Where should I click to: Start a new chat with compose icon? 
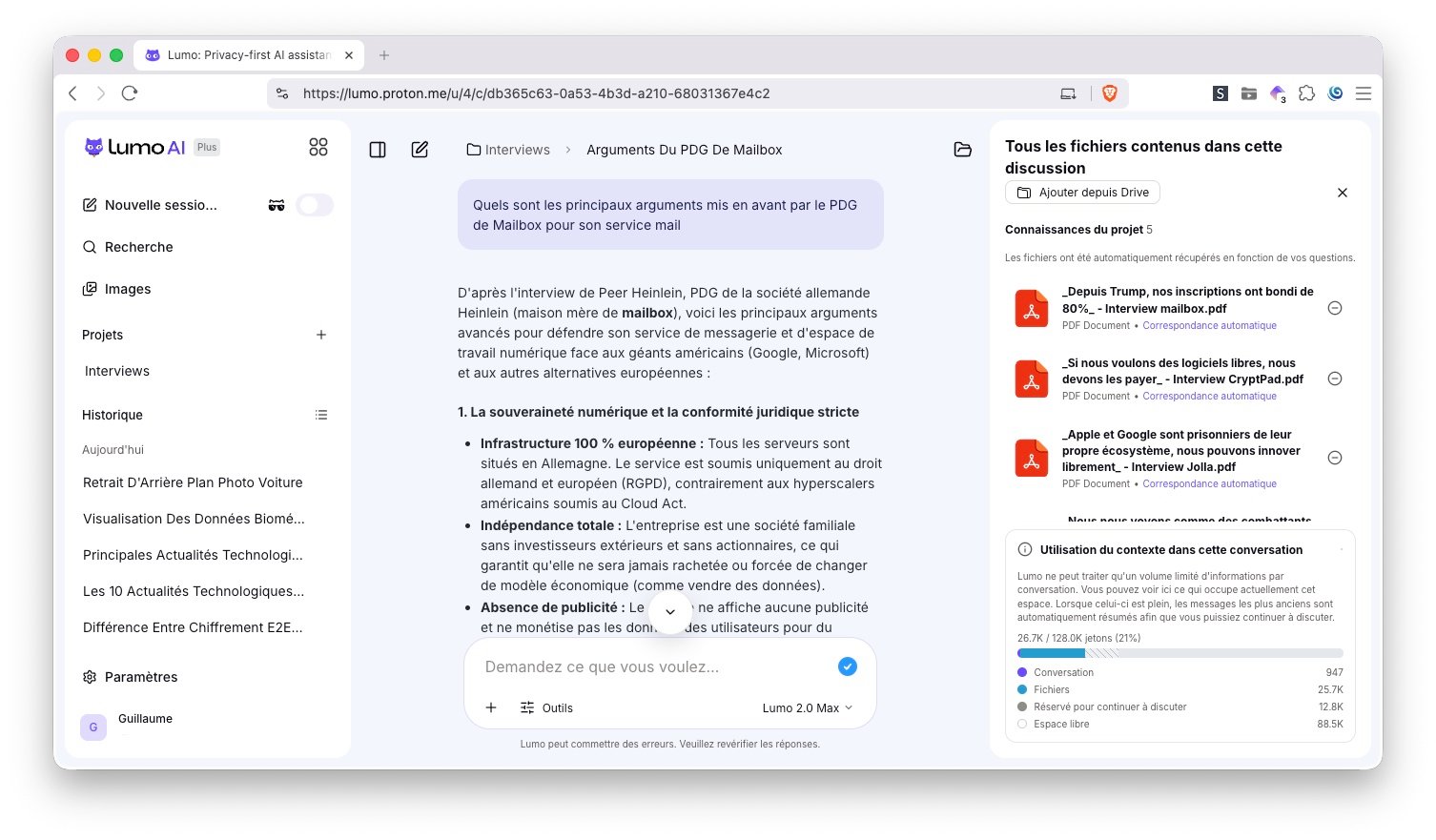tap(420, 150)
